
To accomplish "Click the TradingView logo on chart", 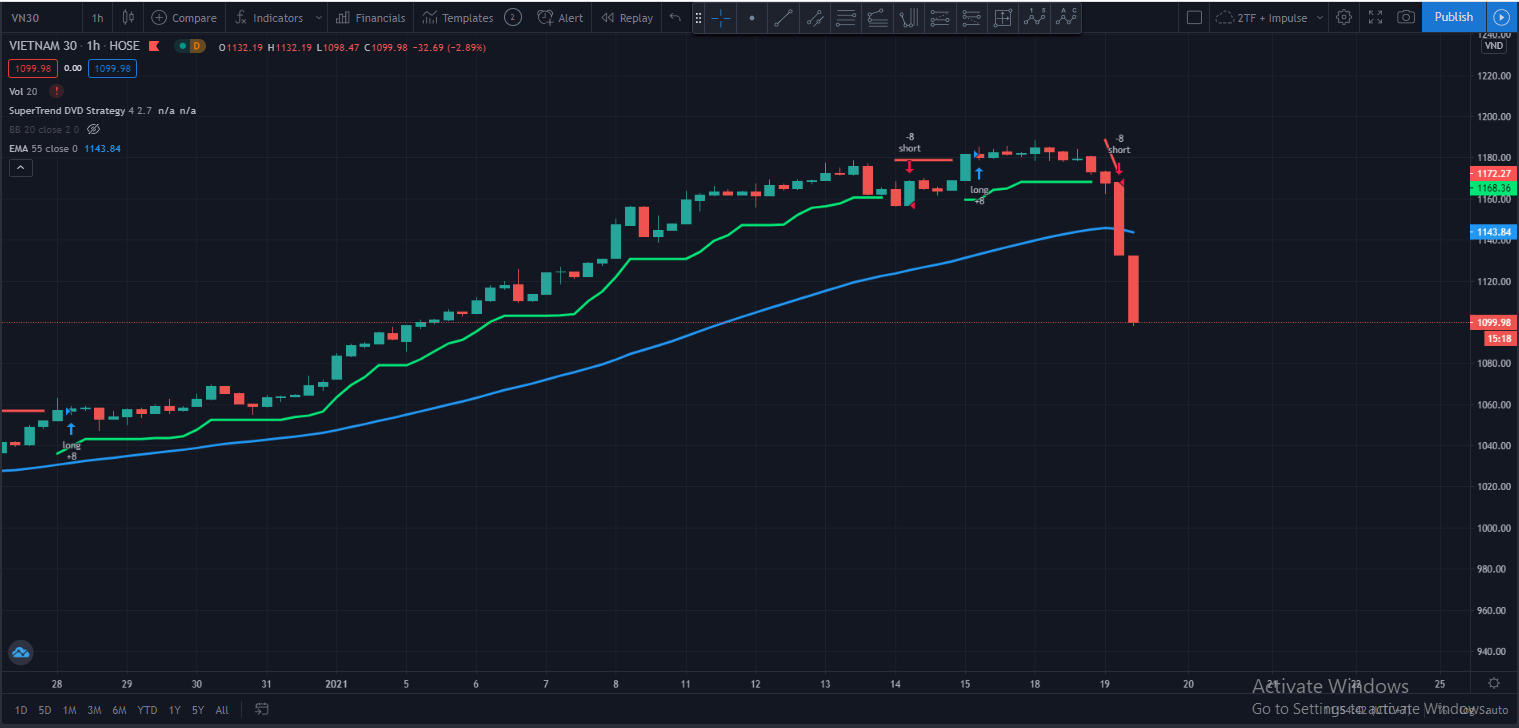I will click(20, 652).
